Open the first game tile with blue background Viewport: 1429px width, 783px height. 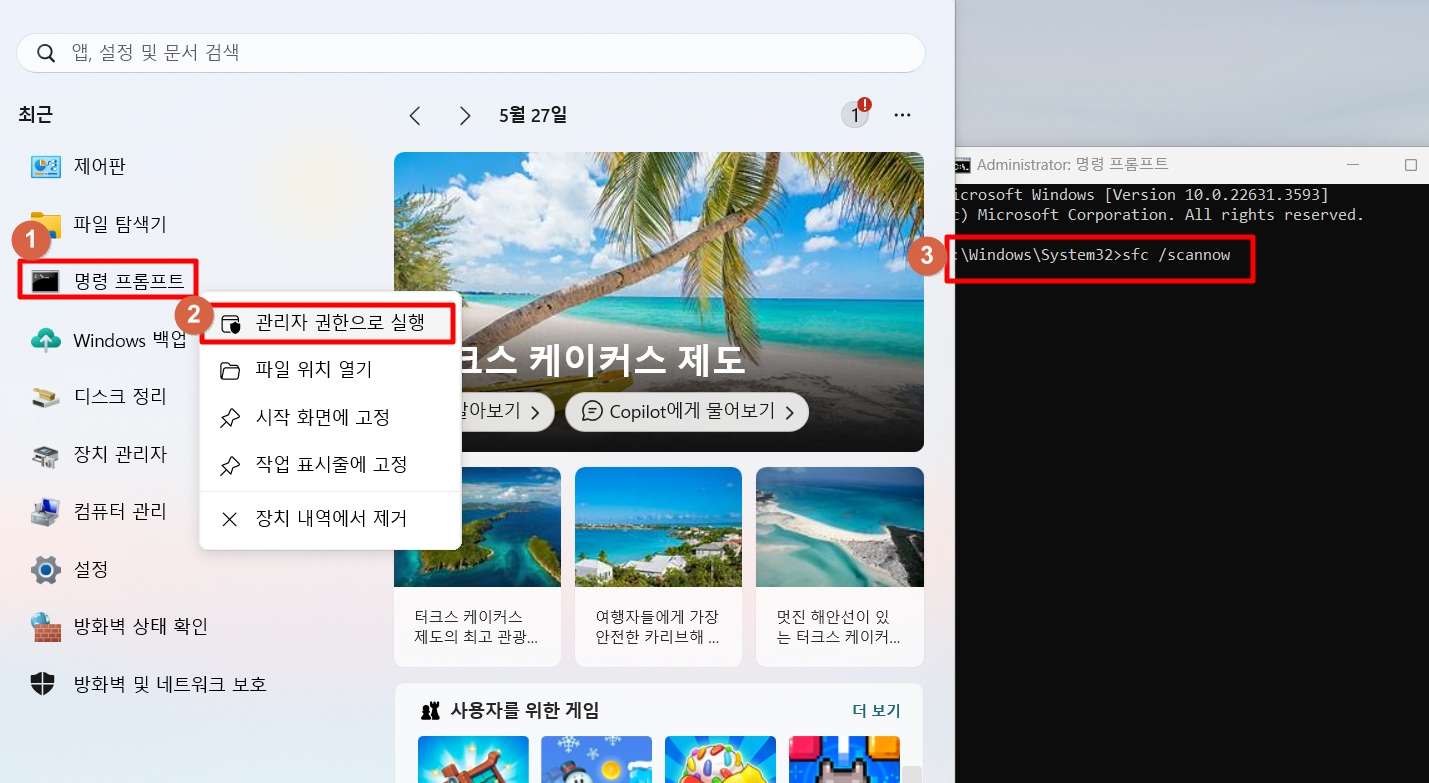473,760
